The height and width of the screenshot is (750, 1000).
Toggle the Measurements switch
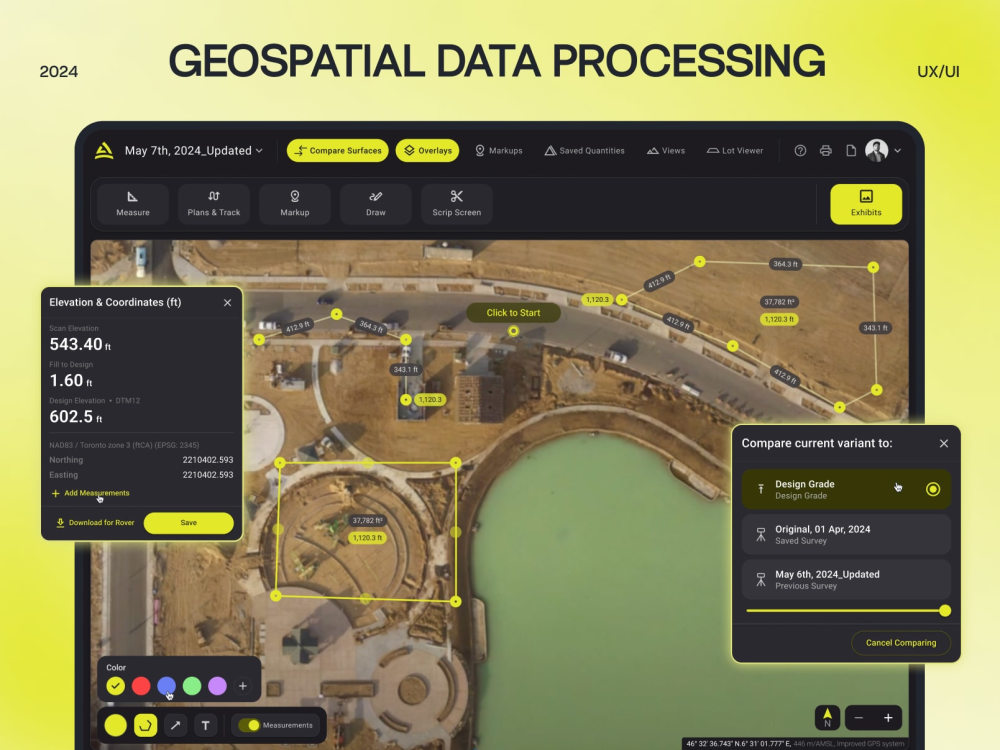click(x=249, y=725)
